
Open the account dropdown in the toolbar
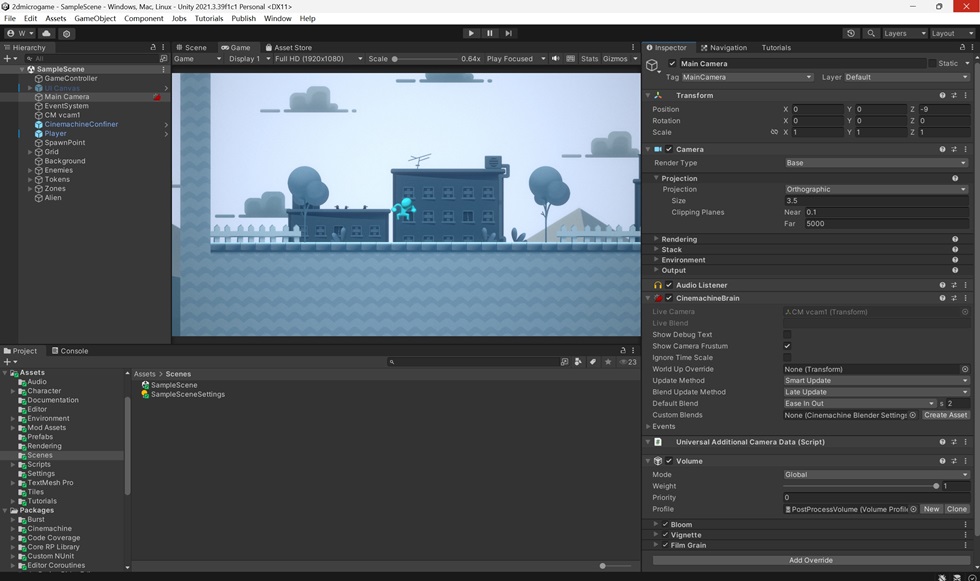tap(20, 33)
